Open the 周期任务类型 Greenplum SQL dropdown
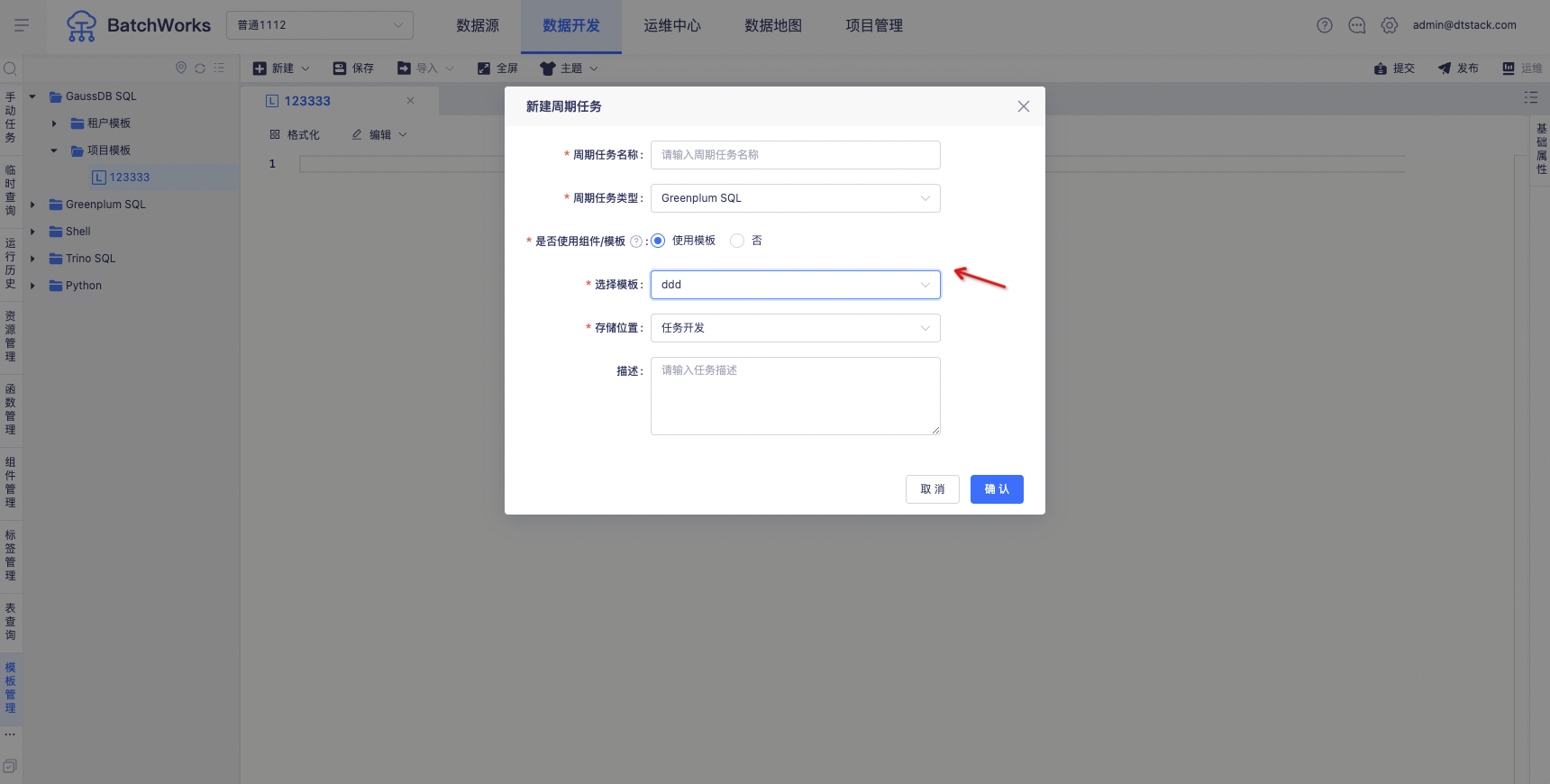 click(796, 198)
